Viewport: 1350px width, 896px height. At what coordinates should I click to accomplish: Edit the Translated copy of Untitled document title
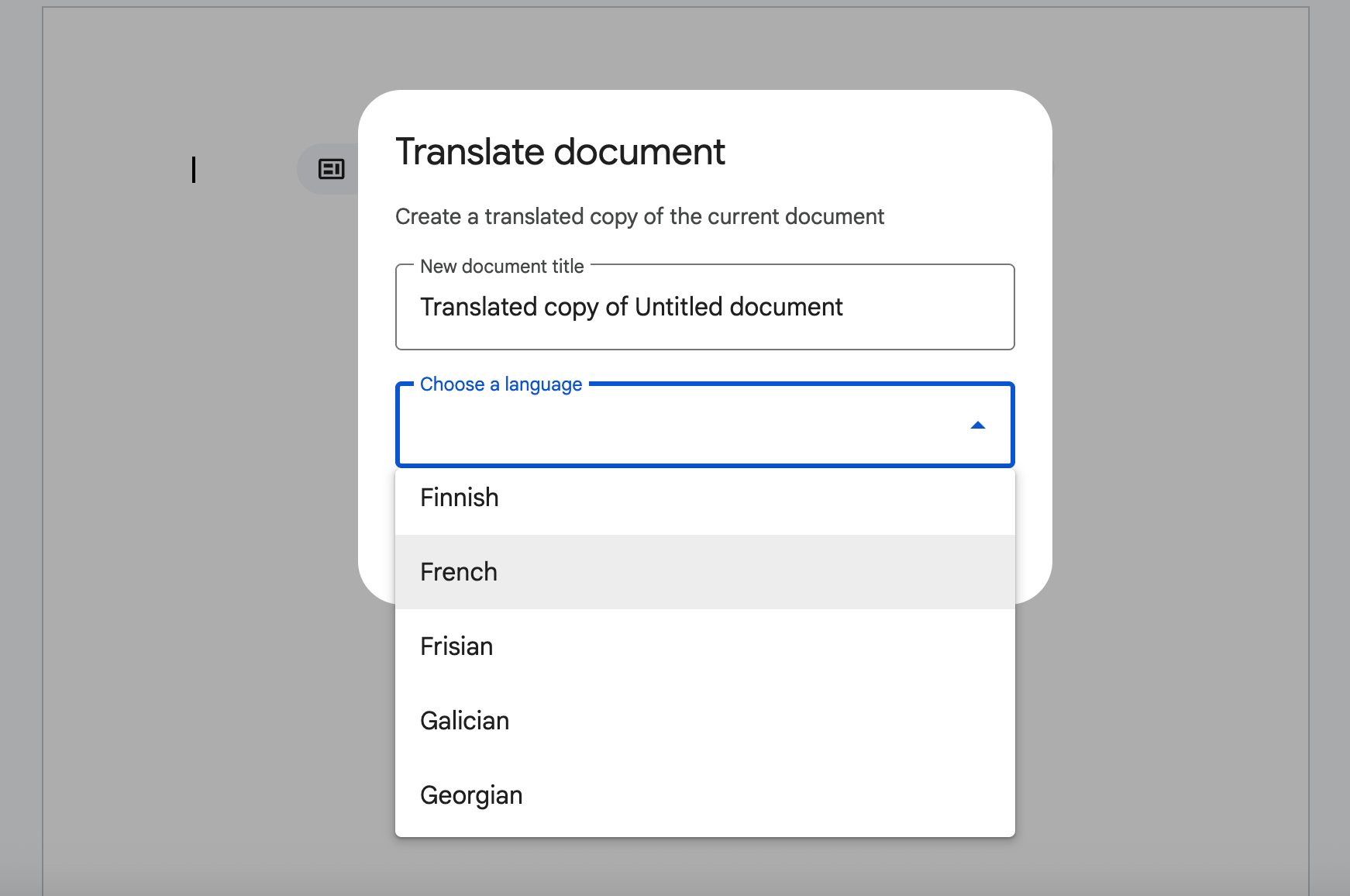pyautogui.click(x=630, y=307)
